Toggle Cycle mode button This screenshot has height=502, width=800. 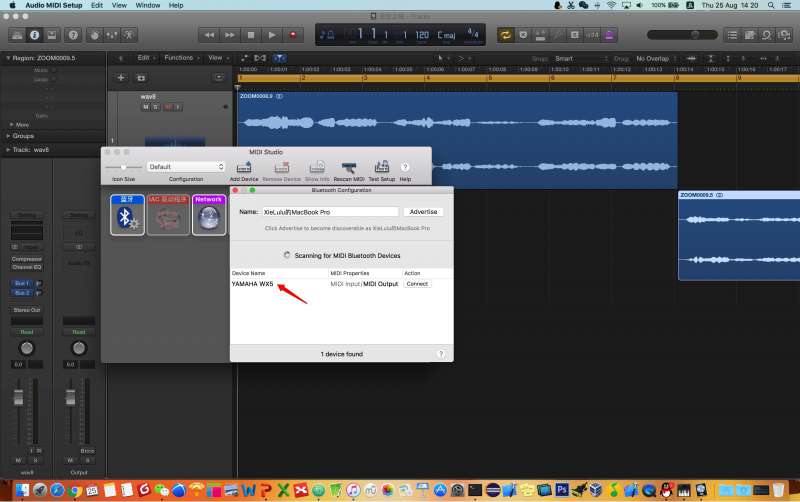[x=505, y=35]
